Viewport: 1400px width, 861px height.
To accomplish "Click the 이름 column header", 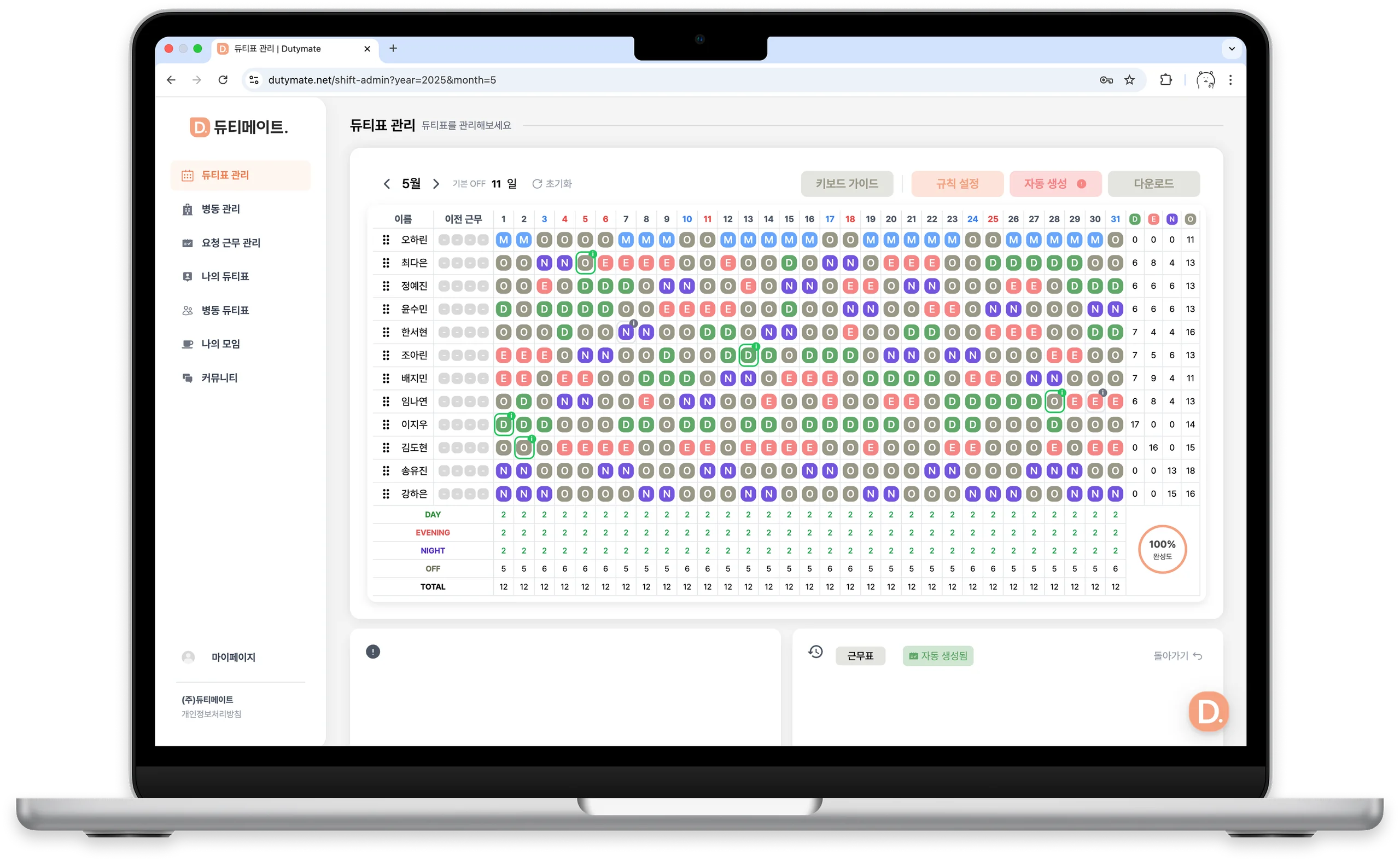I will pos(403,219).
